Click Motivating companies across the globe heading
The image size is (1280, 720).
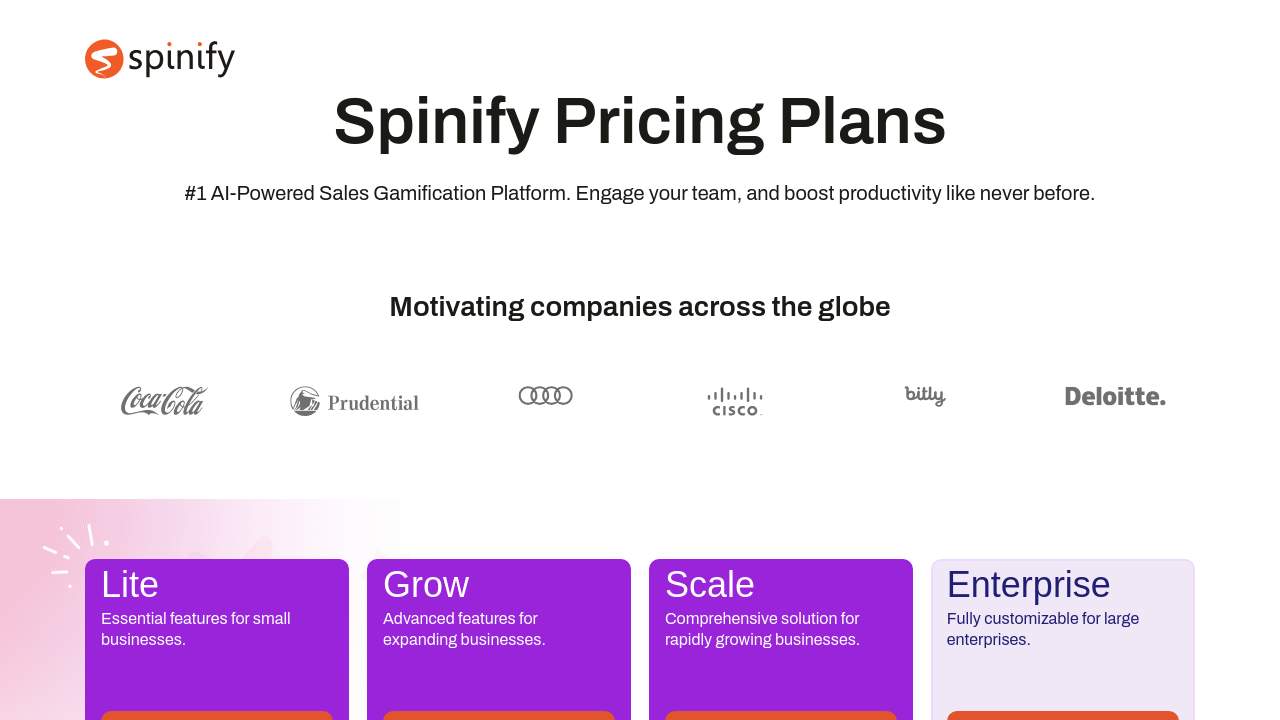tap(640, 307)
